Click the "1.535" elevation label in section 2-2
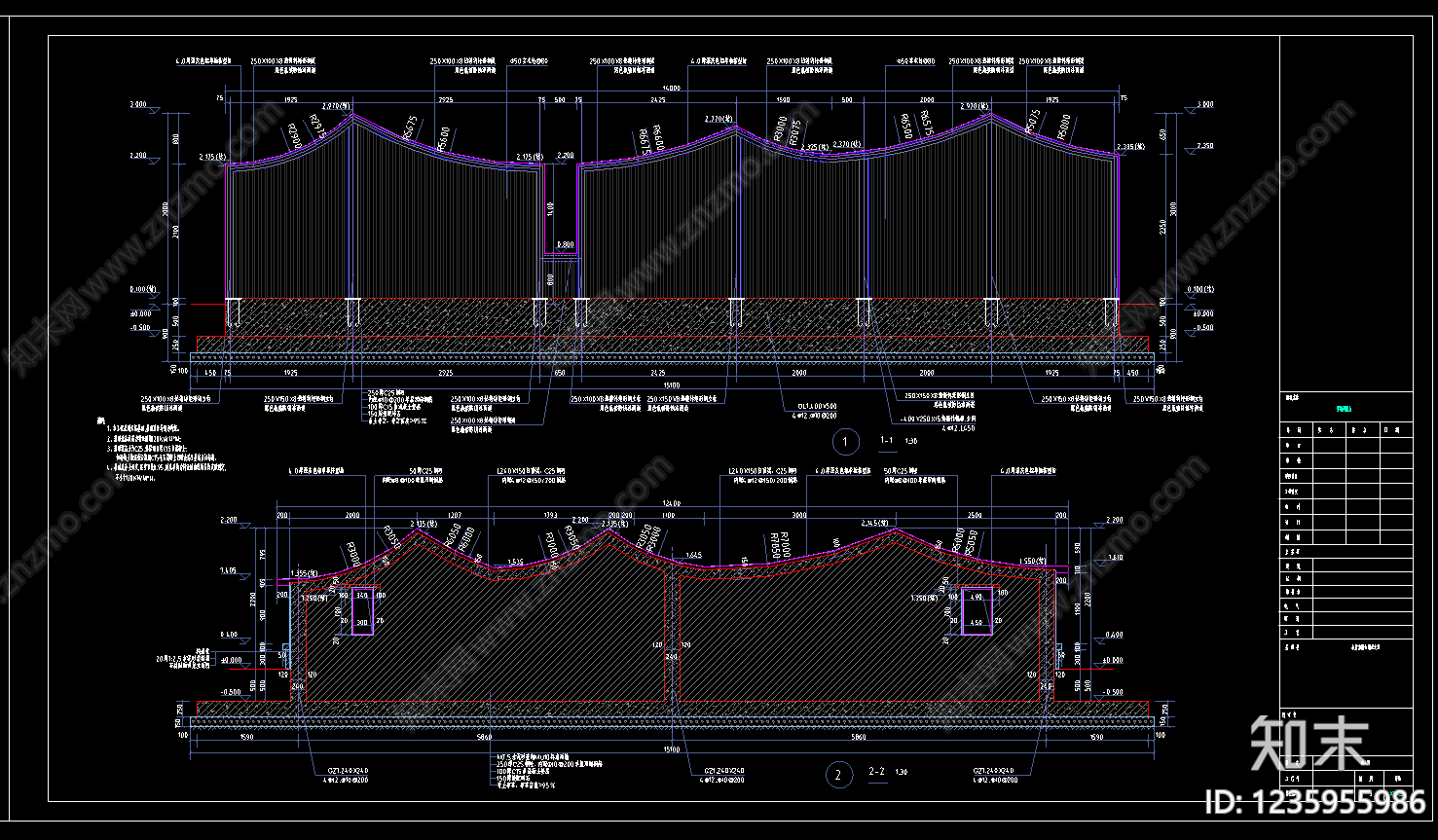 click(515, 562)
